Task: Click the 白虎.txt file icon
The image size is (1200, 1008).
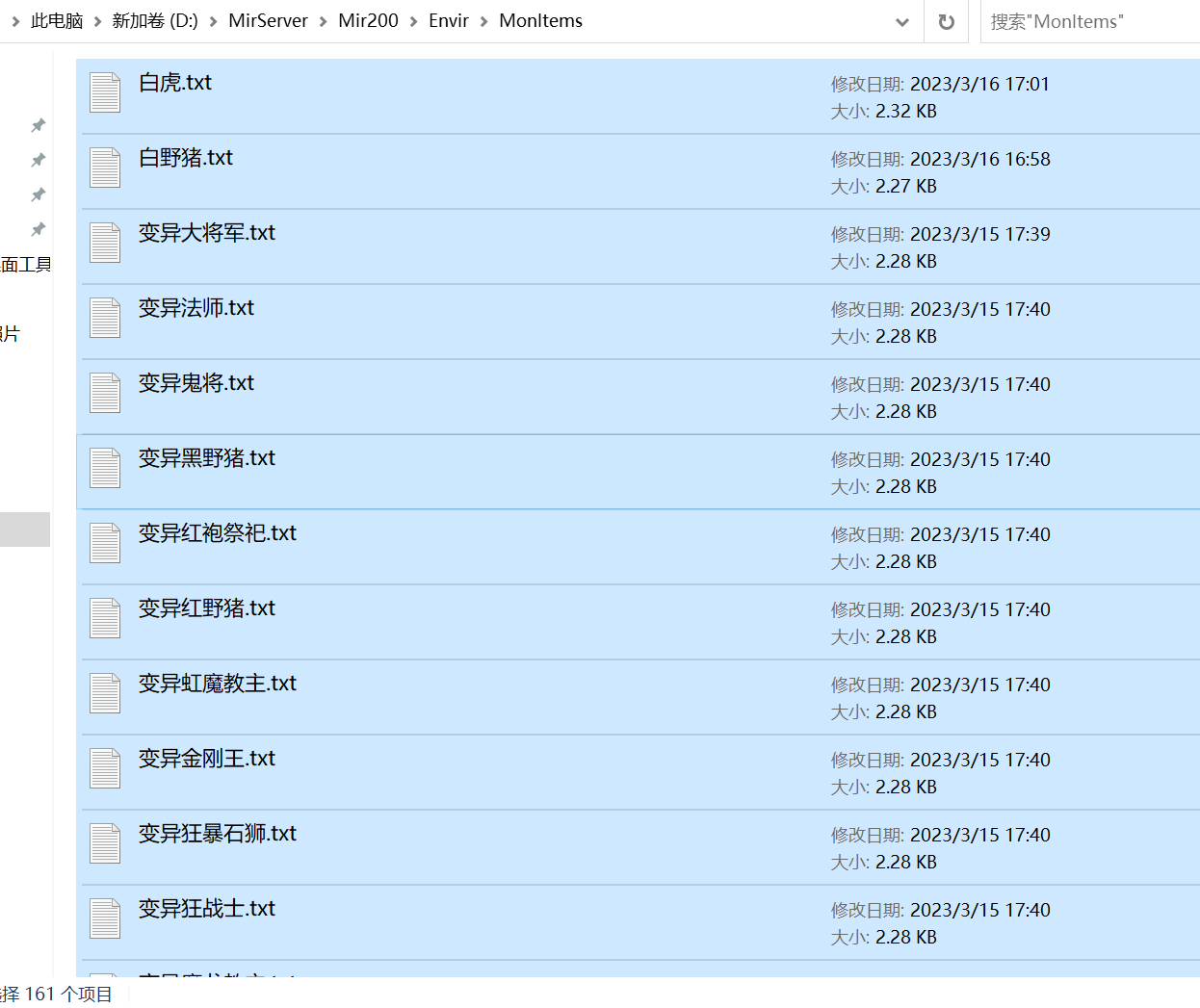Action: (x=105, y=92)
